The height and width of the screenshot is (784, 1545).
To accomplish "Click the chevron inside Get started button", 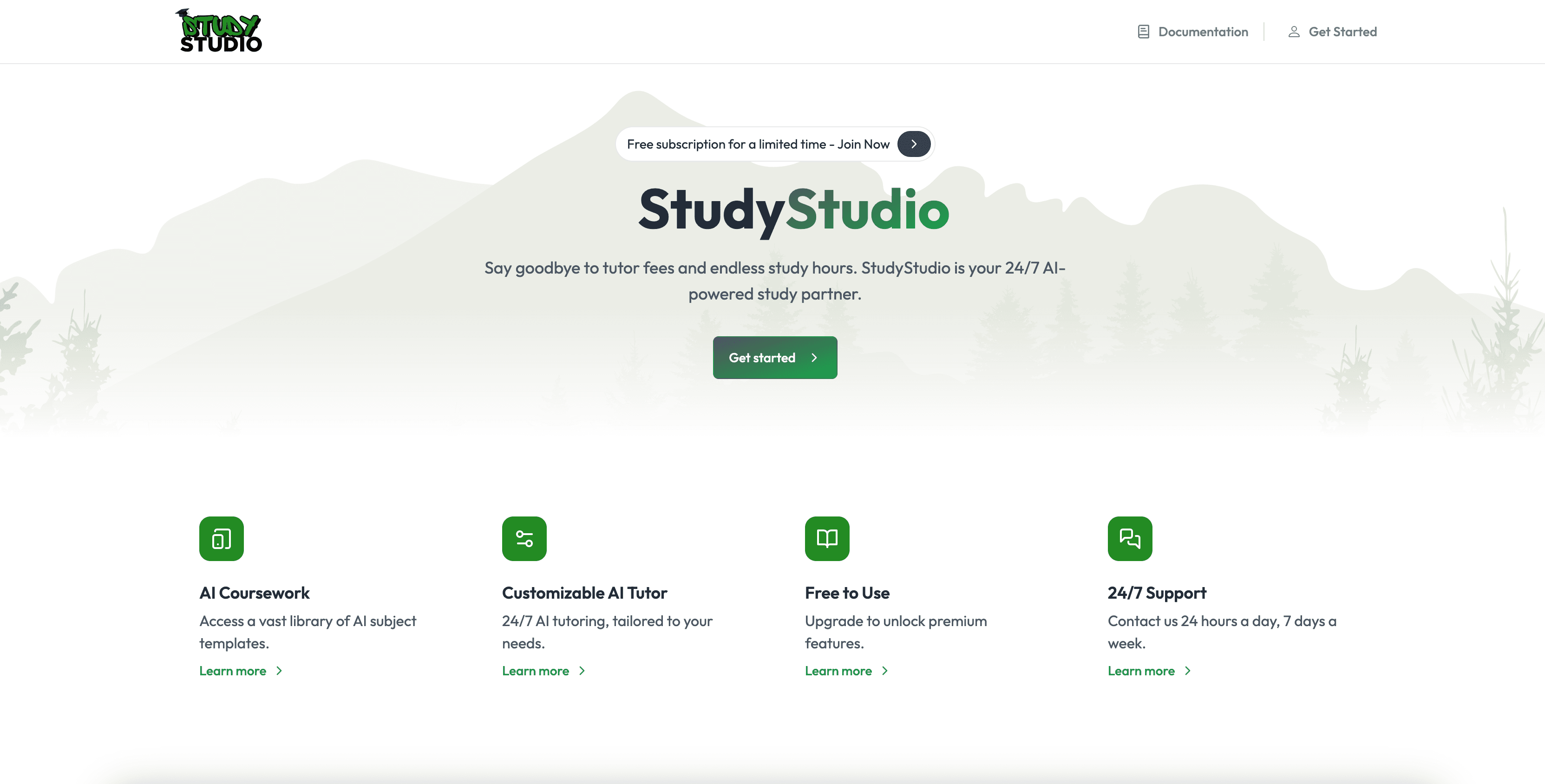I will (814, 358).
